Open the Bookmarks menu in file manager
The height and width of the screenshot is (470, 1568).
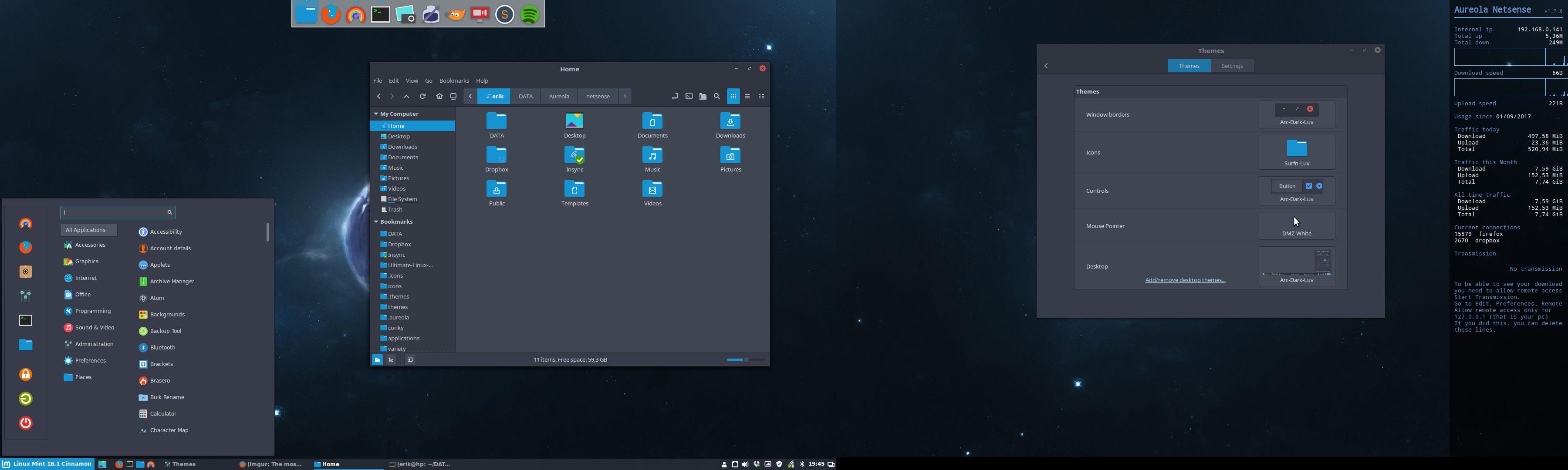click(x=454, y=81)
